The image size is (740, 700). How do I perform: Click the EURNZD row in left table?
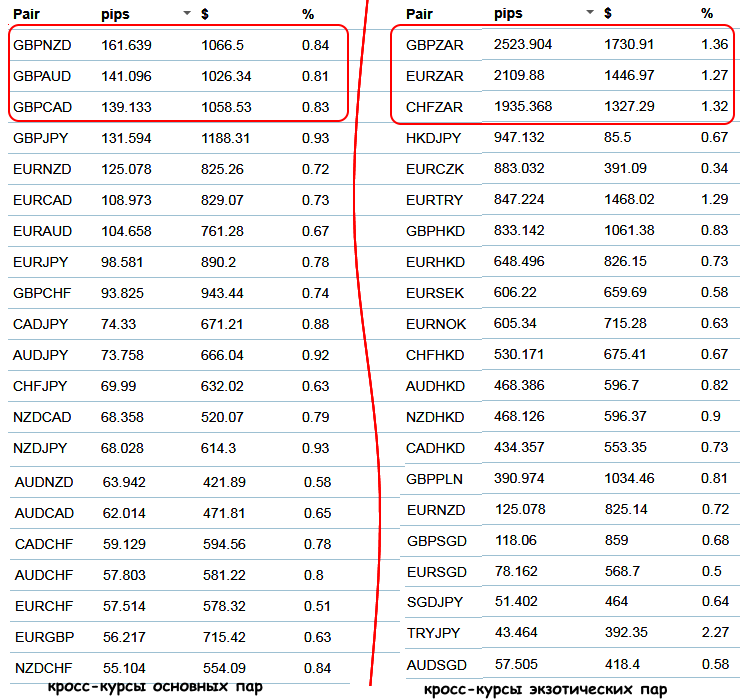(179, 169)
